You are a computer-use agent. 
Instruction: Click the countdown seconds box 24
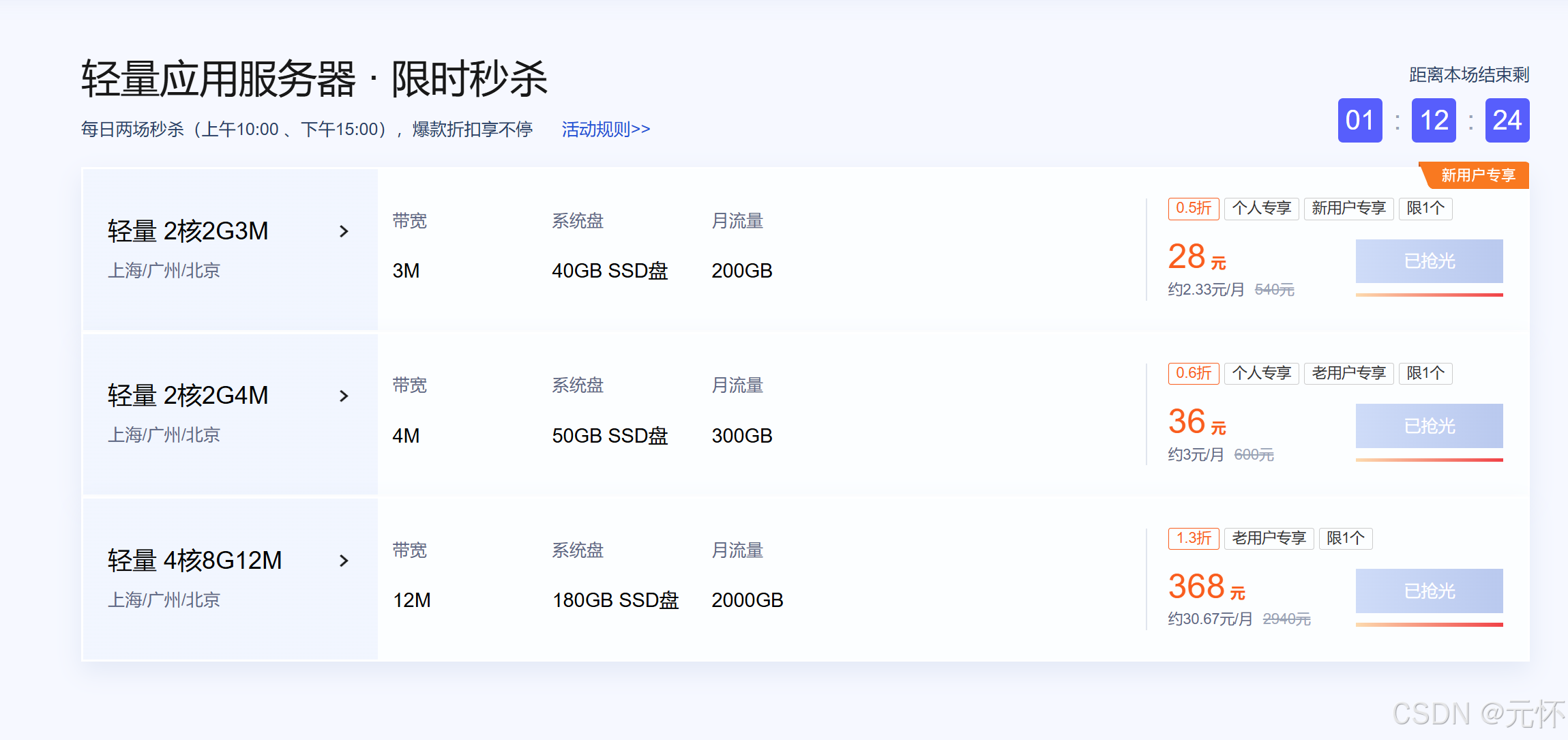pyautogui.click(x=1507, y=121)
